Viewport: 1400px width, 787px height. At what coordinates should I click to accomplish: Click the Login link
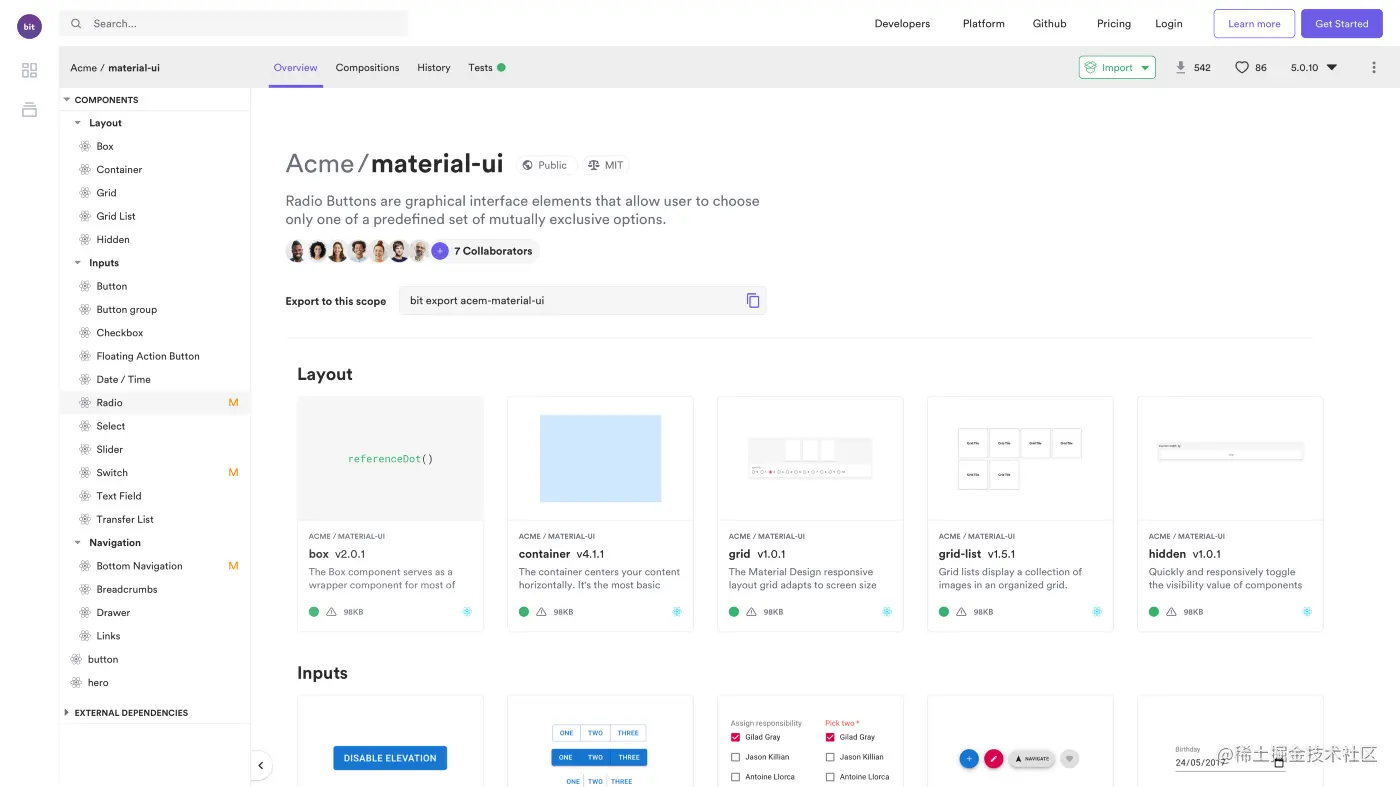1169,23
